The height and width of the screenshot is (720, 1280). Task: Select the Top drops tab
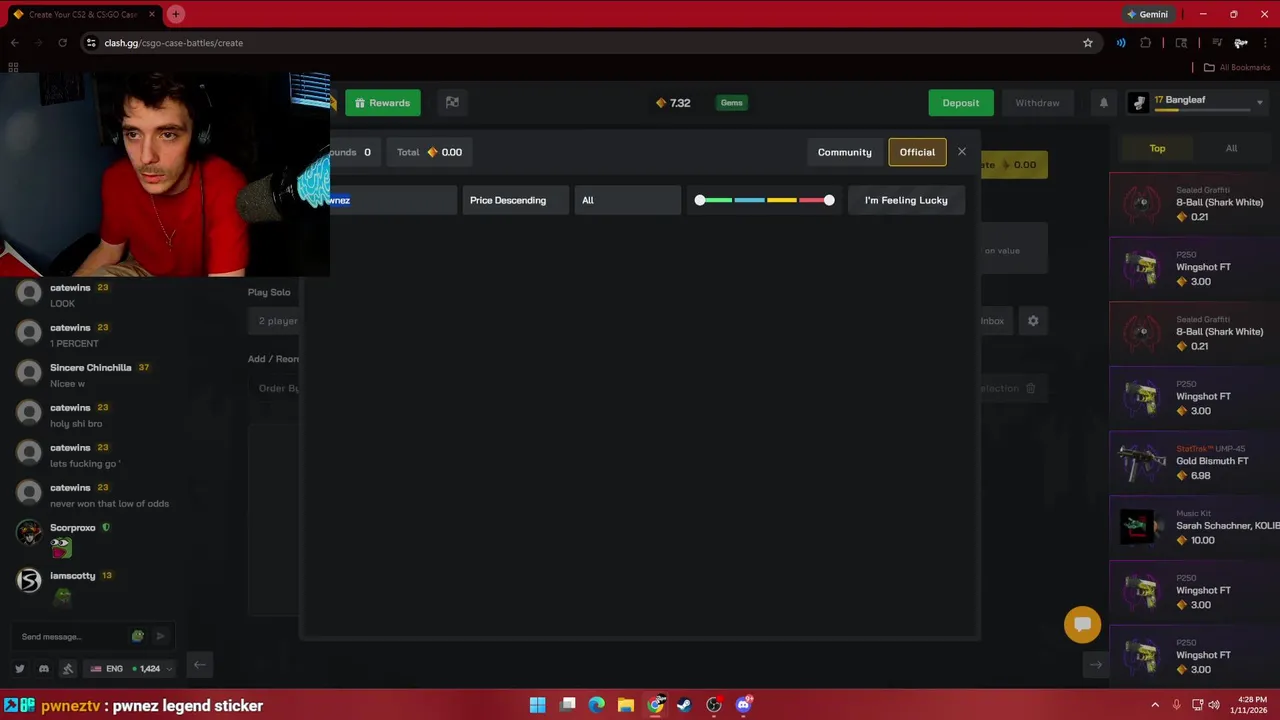(x=1157, y=148)
